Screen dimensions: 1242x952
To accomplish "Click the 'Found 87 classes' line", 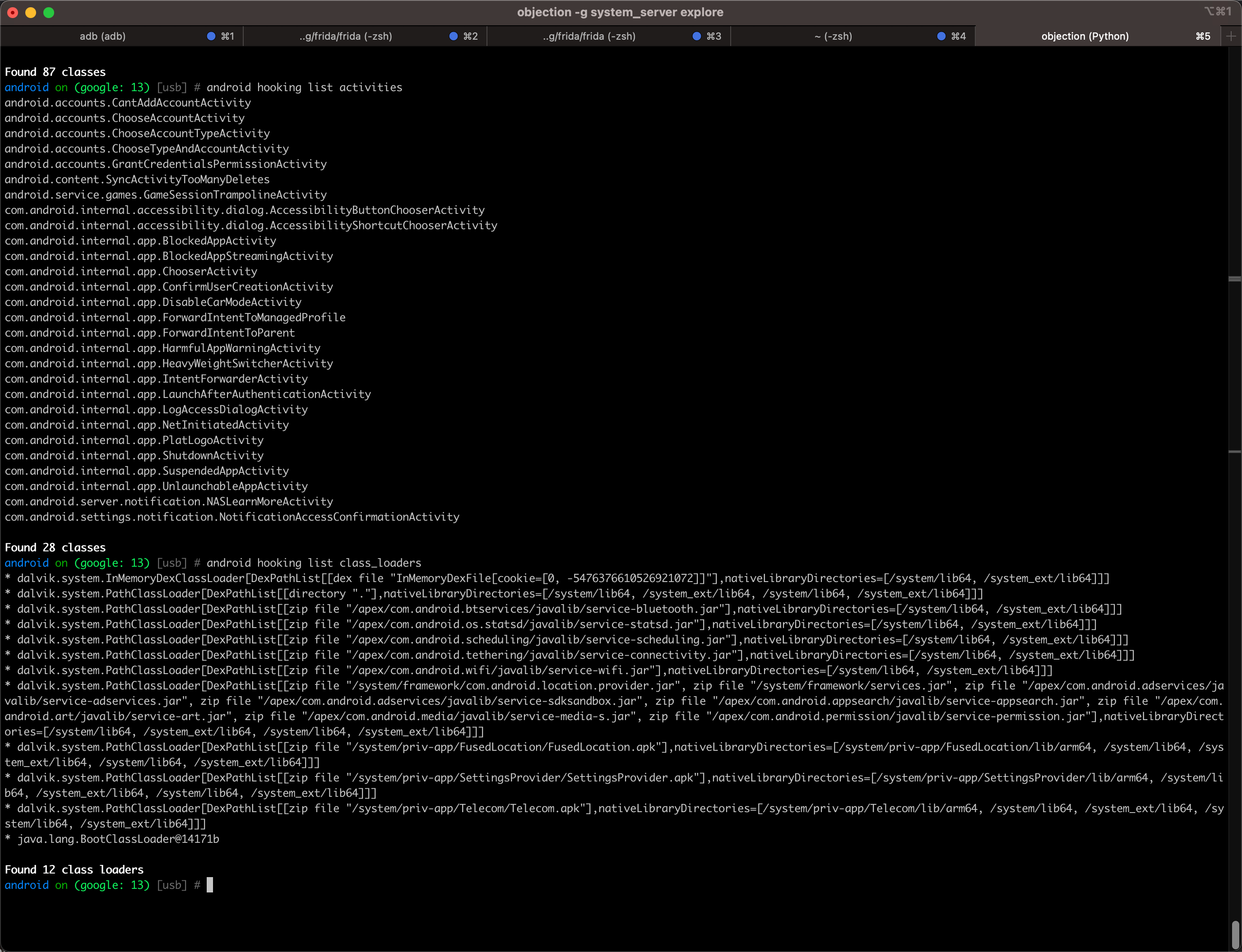I will tap(55, 72).
